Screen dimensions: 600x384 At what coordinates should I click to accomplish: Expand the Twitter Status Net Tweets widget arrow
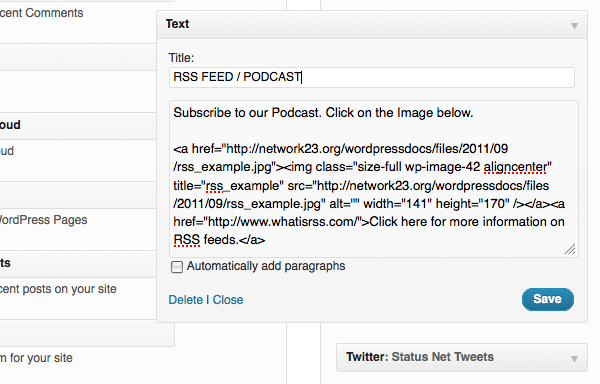point(574,358)
